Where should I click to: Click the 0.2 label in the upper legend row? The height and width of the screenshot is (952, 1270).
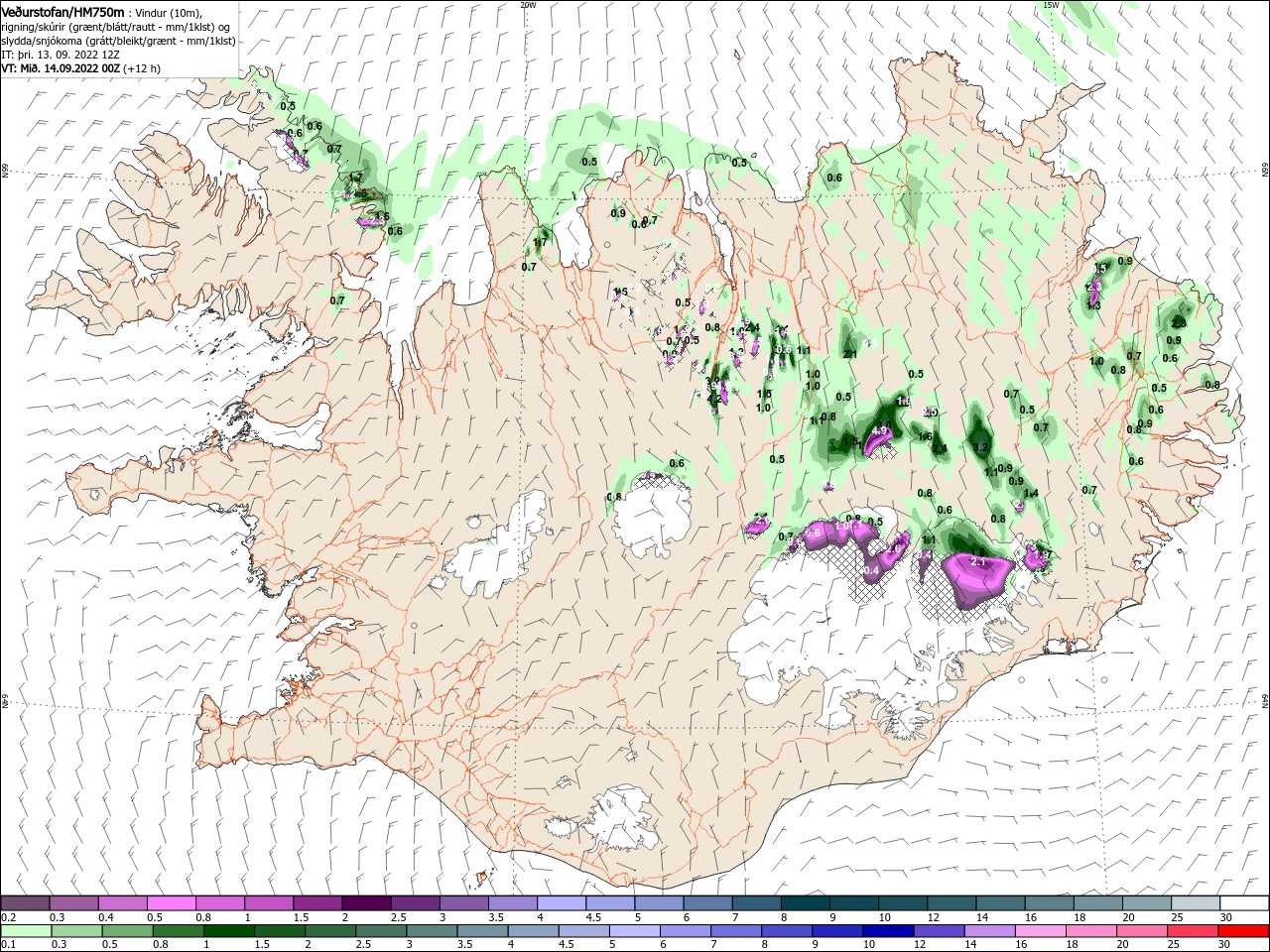point(9,917)
